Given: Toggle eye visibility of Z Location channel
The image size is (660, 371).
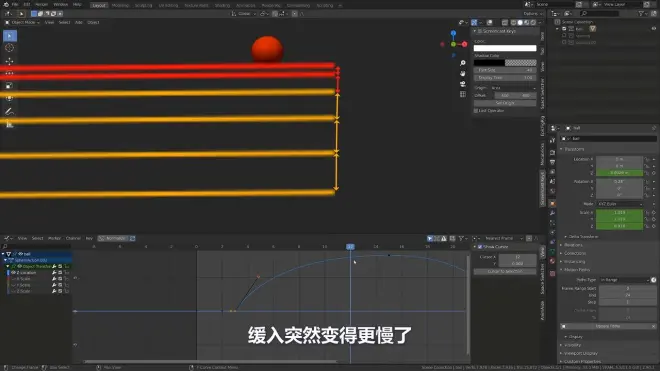Looking at the screenshot, I should click(13, 272).
